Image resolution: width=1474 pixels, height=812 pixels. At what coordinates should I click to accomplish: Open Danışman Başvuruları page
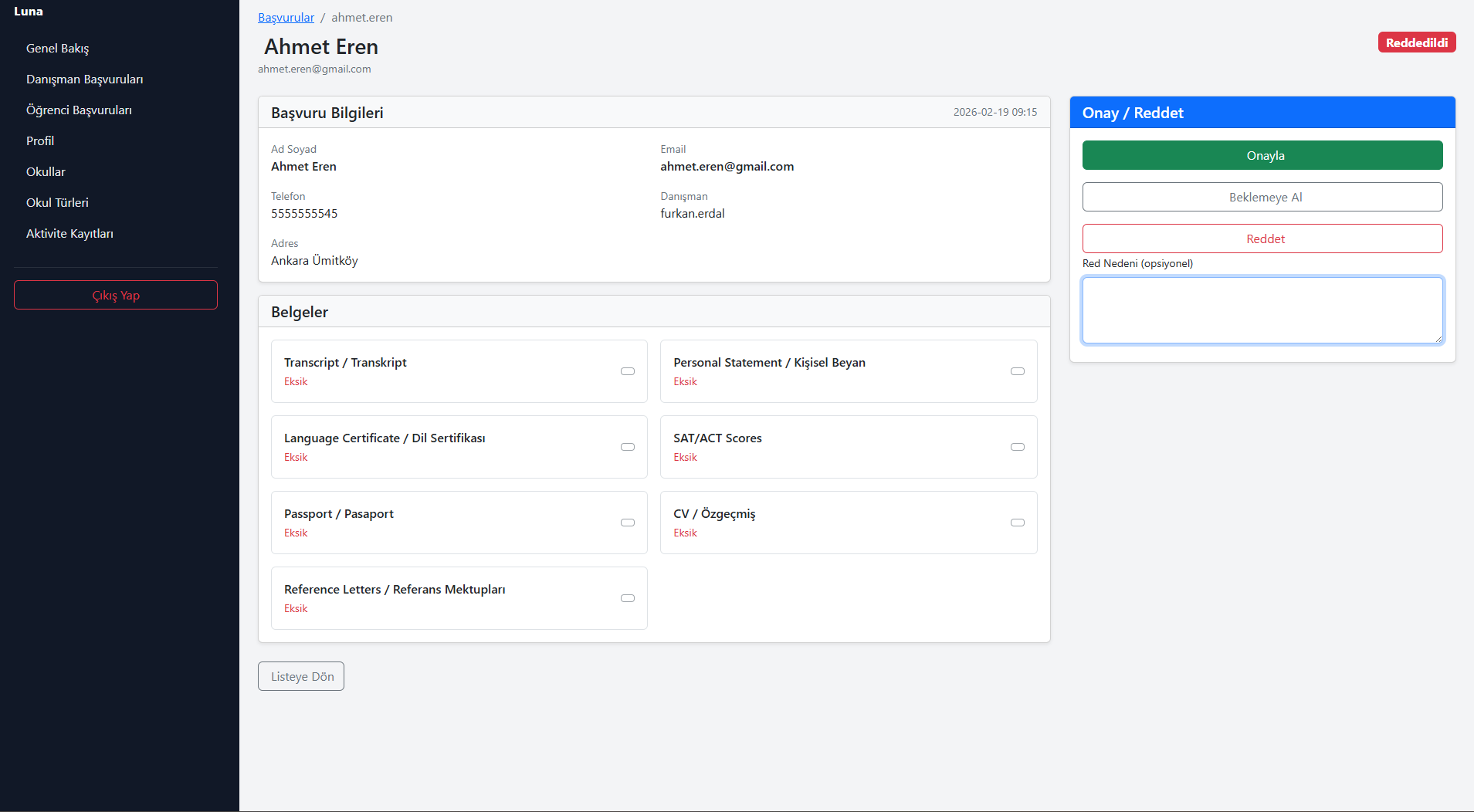84,79
